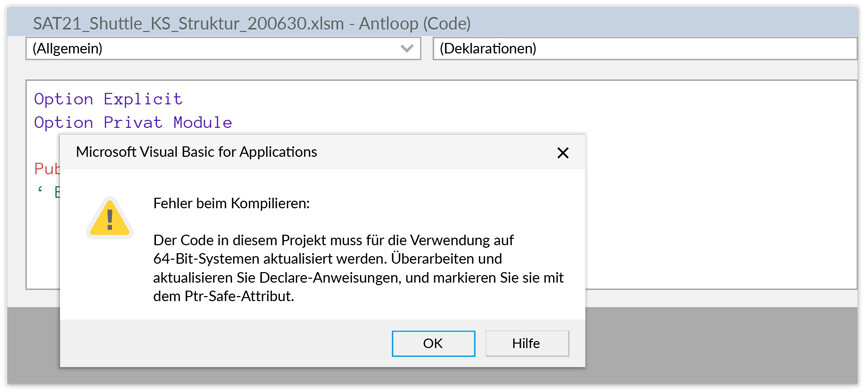Click the red Pub code text
The width and height of the screenshot is (865, 392).
[47, 169]
